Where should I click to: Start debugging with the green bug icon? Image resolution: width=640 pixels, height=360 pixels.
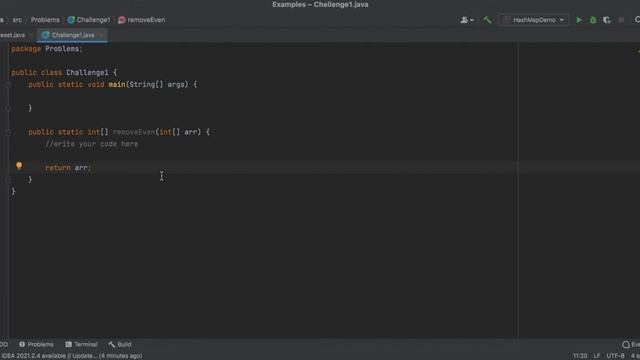pos(593,20)
